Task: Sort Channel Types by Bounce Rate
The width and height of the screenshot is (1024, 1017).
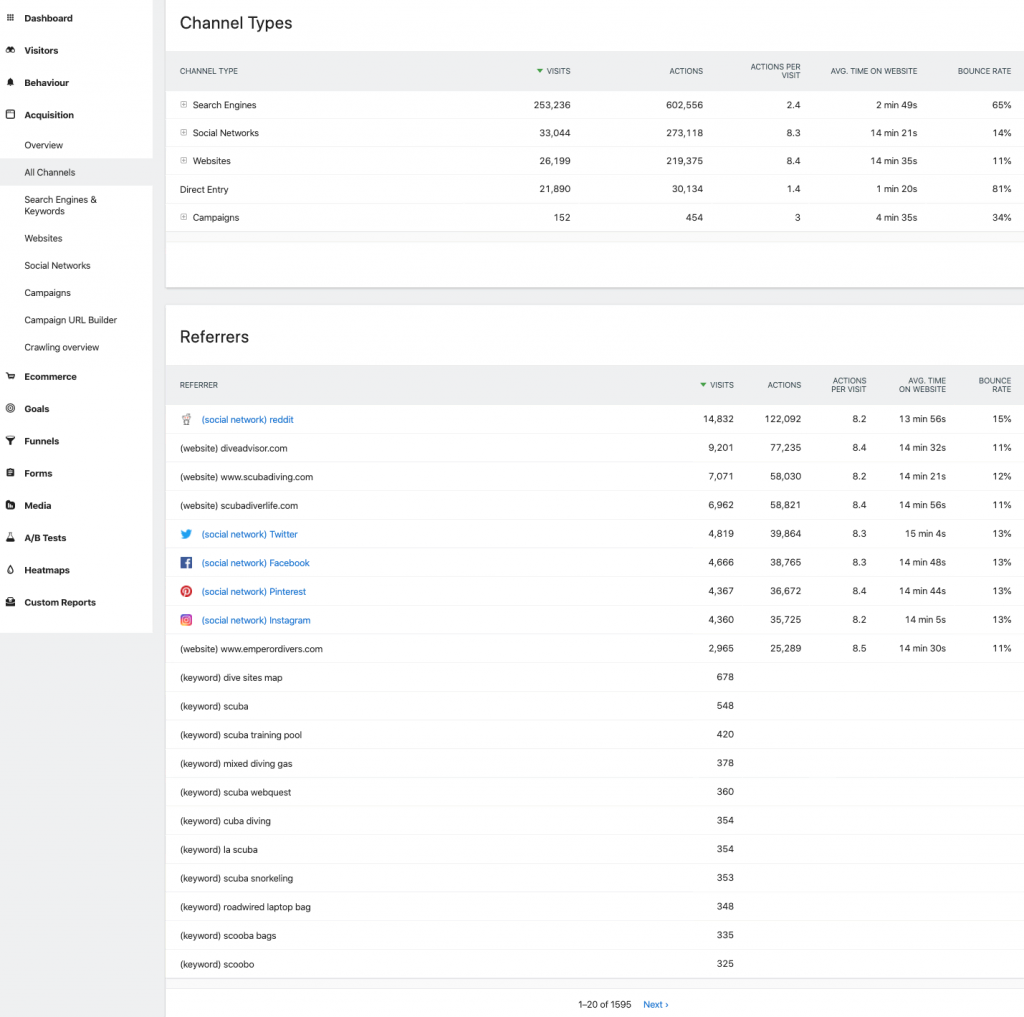Action: point(984,71)
